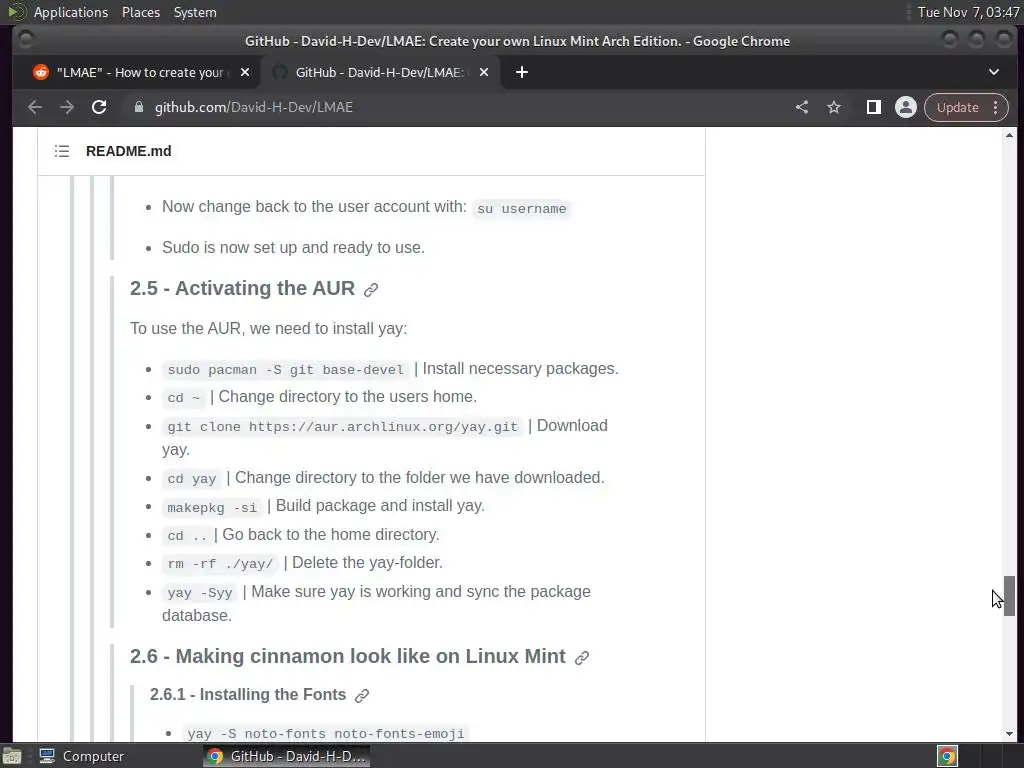Share this page via share icon

(802, 107)
